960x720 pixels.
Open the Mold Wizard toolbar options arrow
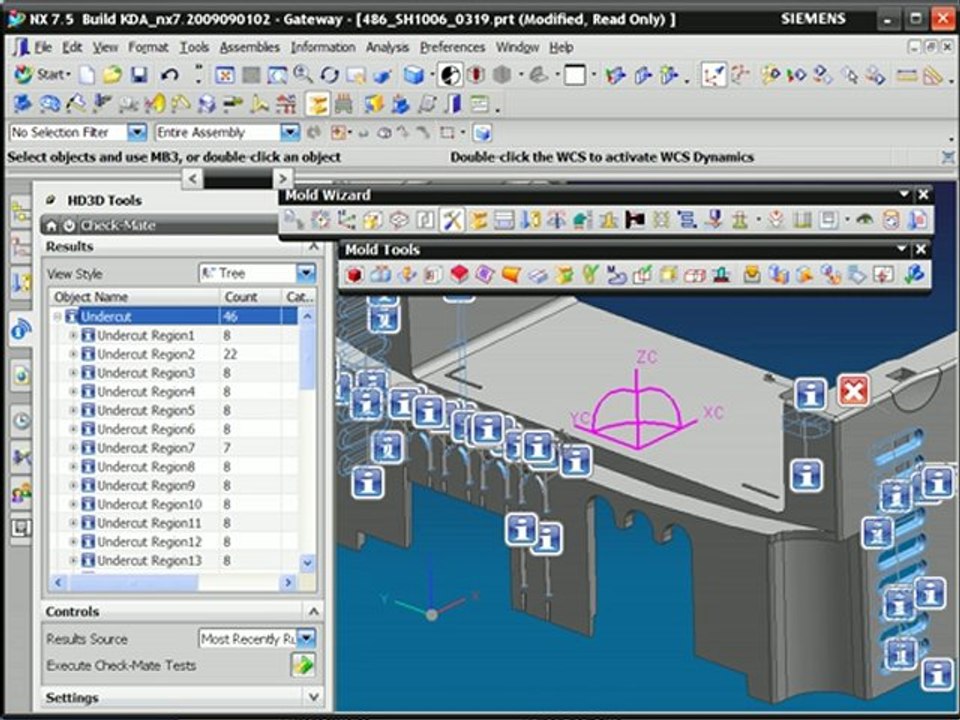click(904, 195)
